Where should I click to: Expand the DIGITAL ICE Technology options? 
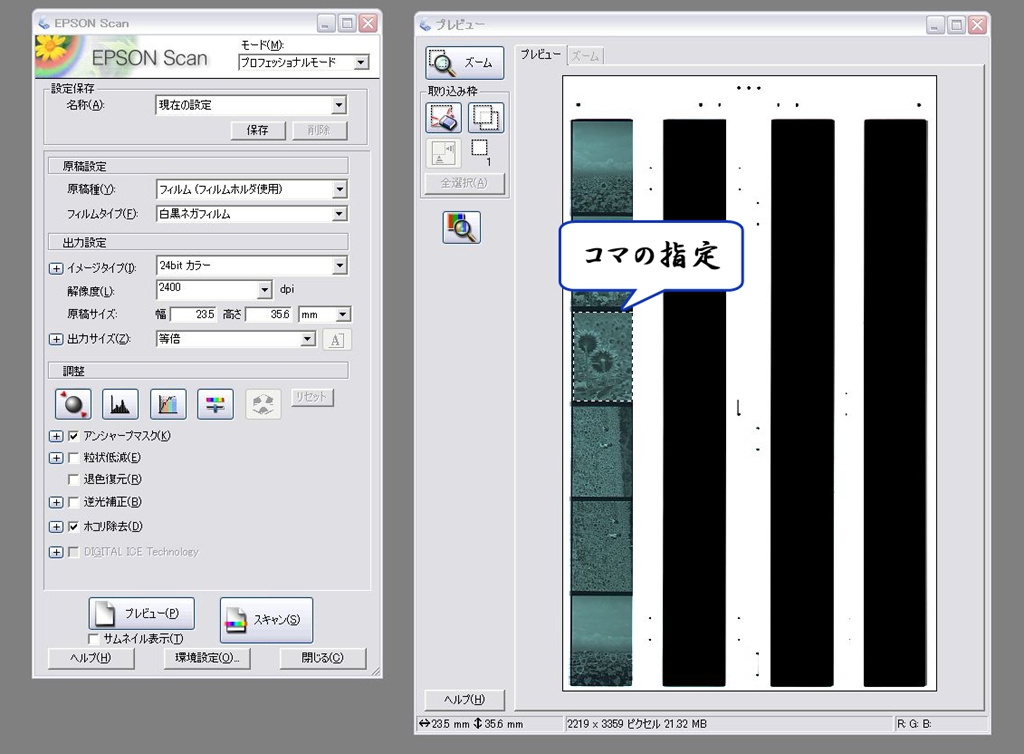[x=56, y=552]
